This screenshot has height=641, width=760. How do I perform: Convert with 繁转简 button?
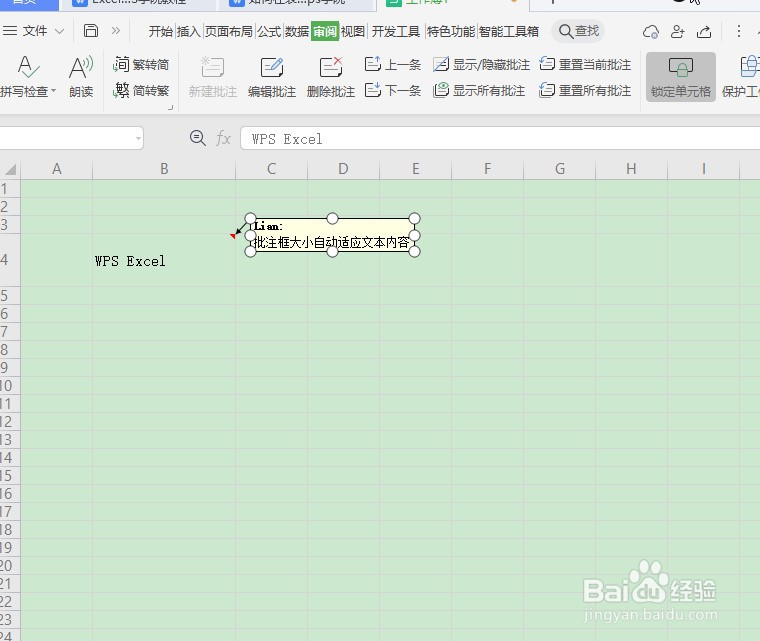[141, 64]
